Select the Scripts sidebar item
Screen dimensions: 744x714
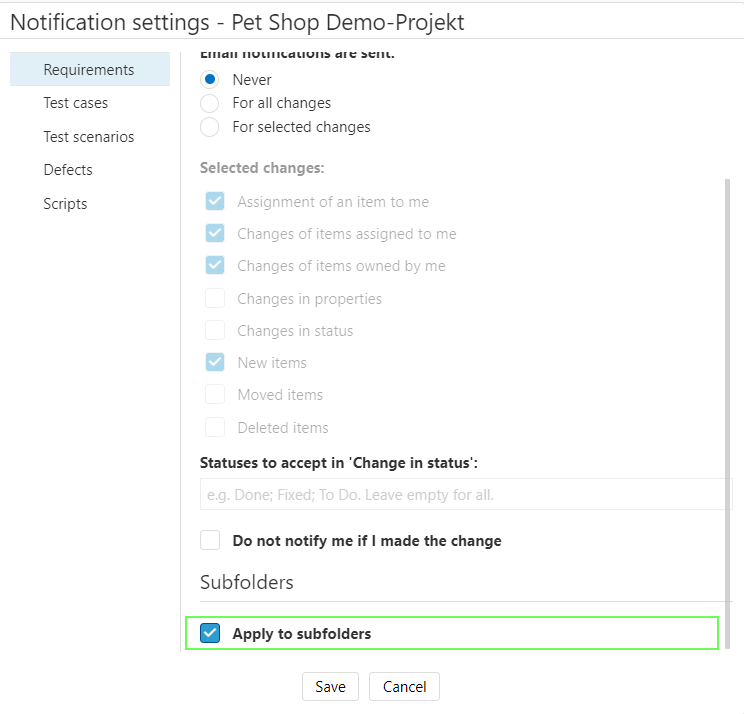pos(65,204)
